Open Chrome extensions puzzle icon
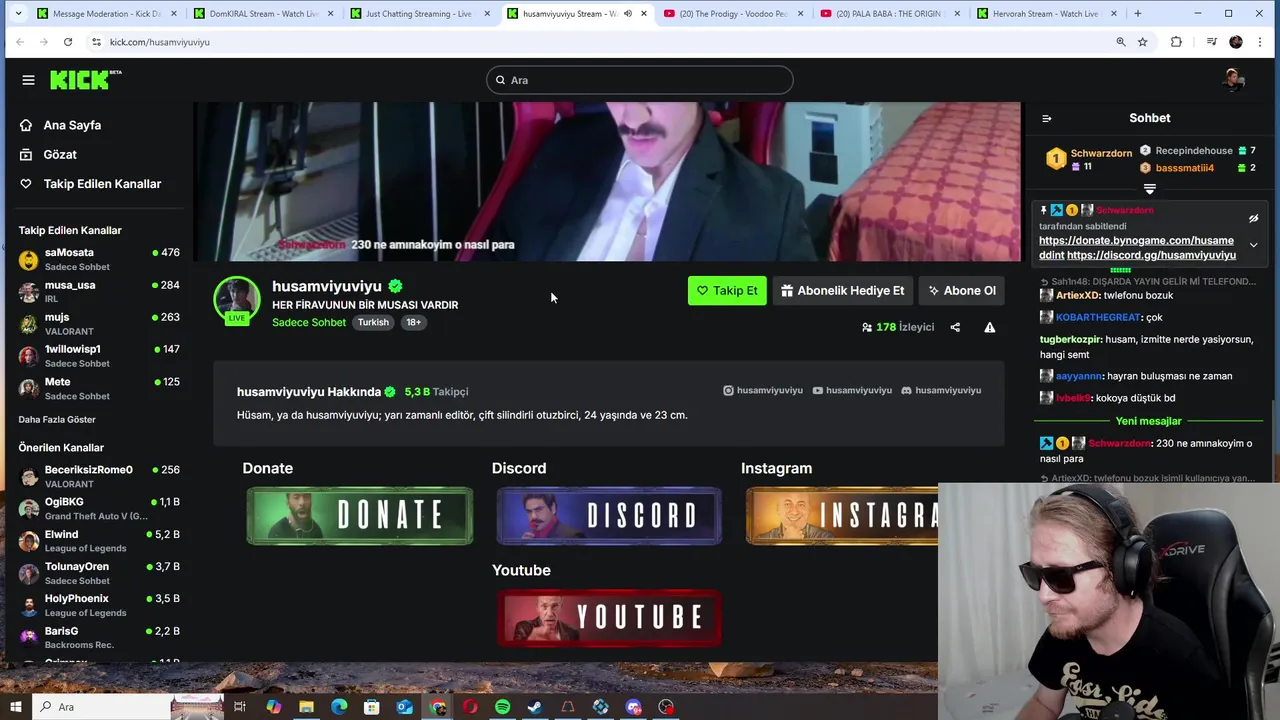This screenshot has width=1280, height=720. point(1176,42)
